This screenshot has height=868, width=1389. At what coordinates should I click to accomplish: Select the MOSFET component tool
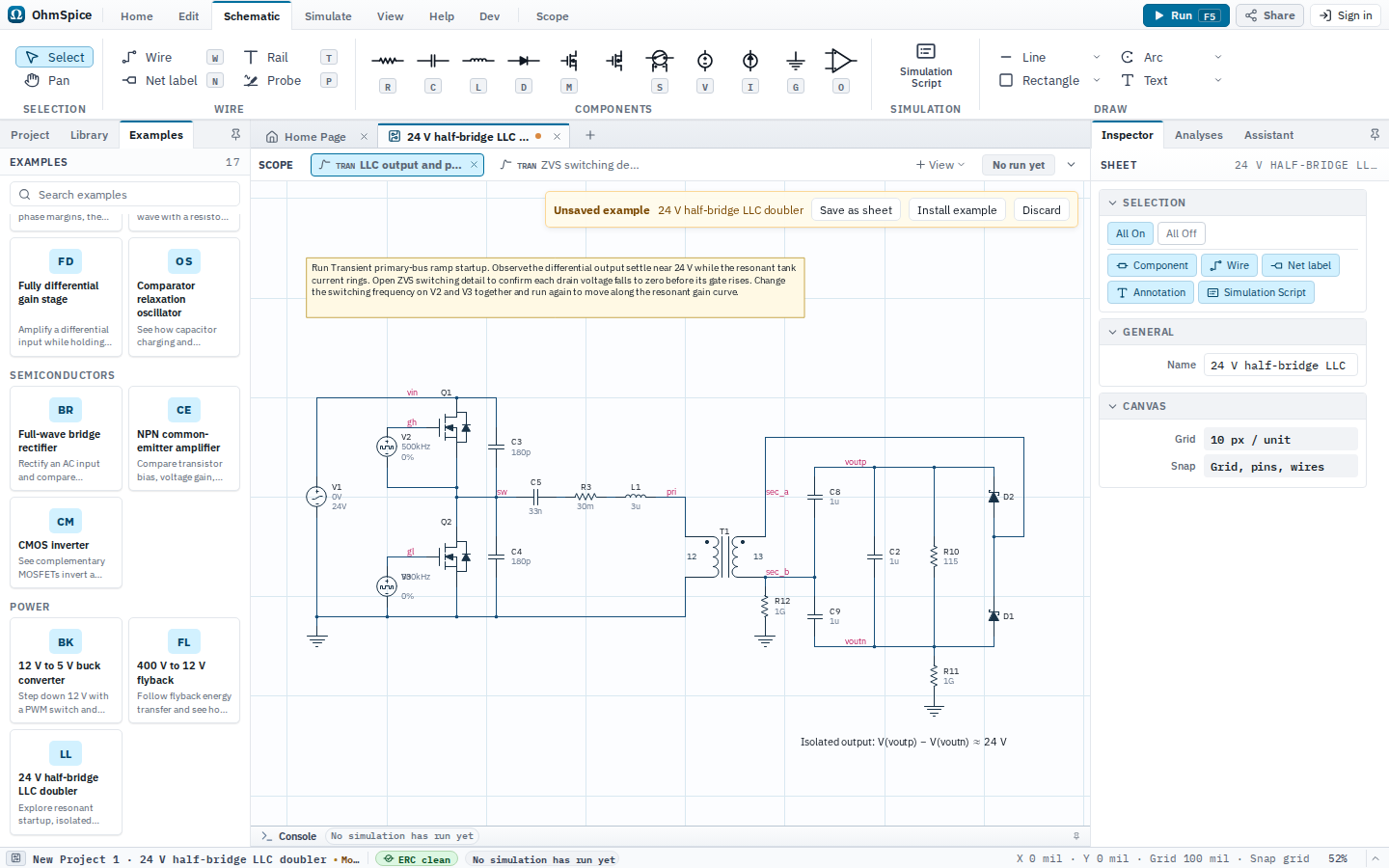(x=569, y=62)
